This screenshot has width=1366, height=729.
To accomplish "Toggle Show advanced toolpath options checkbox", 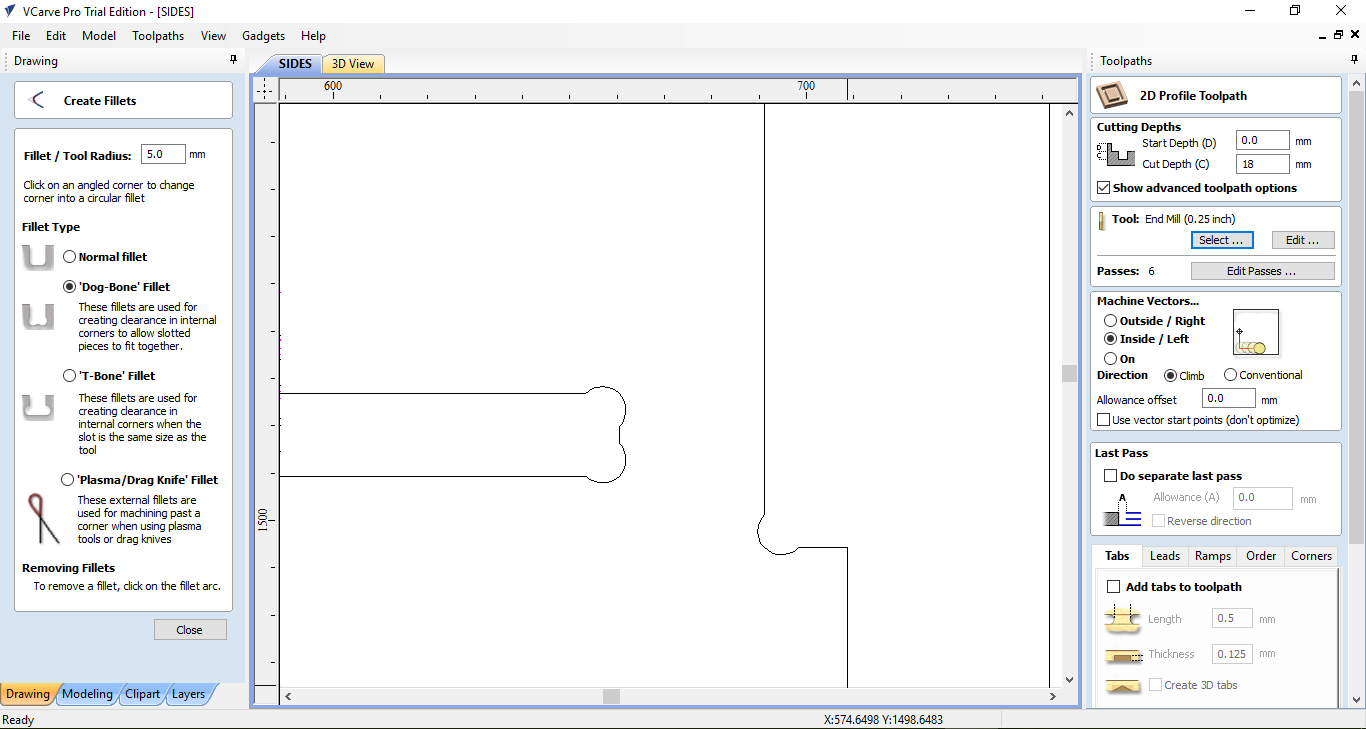I will [1104, 188].
